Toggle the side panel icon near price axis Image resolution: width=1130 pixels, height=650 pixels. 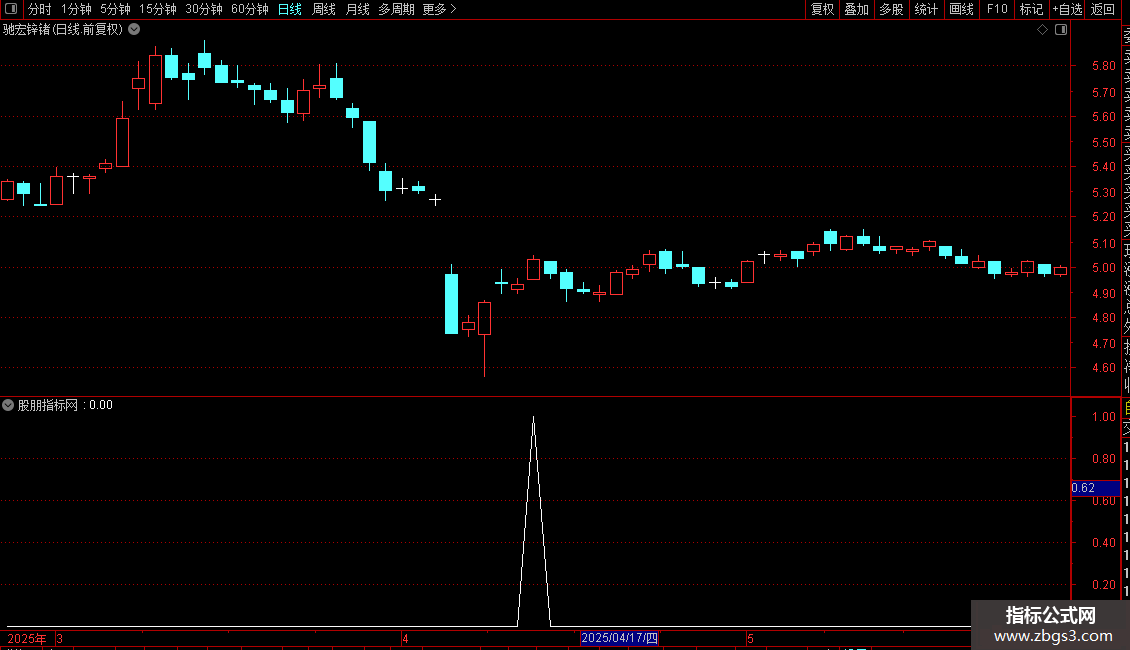click(1061, 30)
